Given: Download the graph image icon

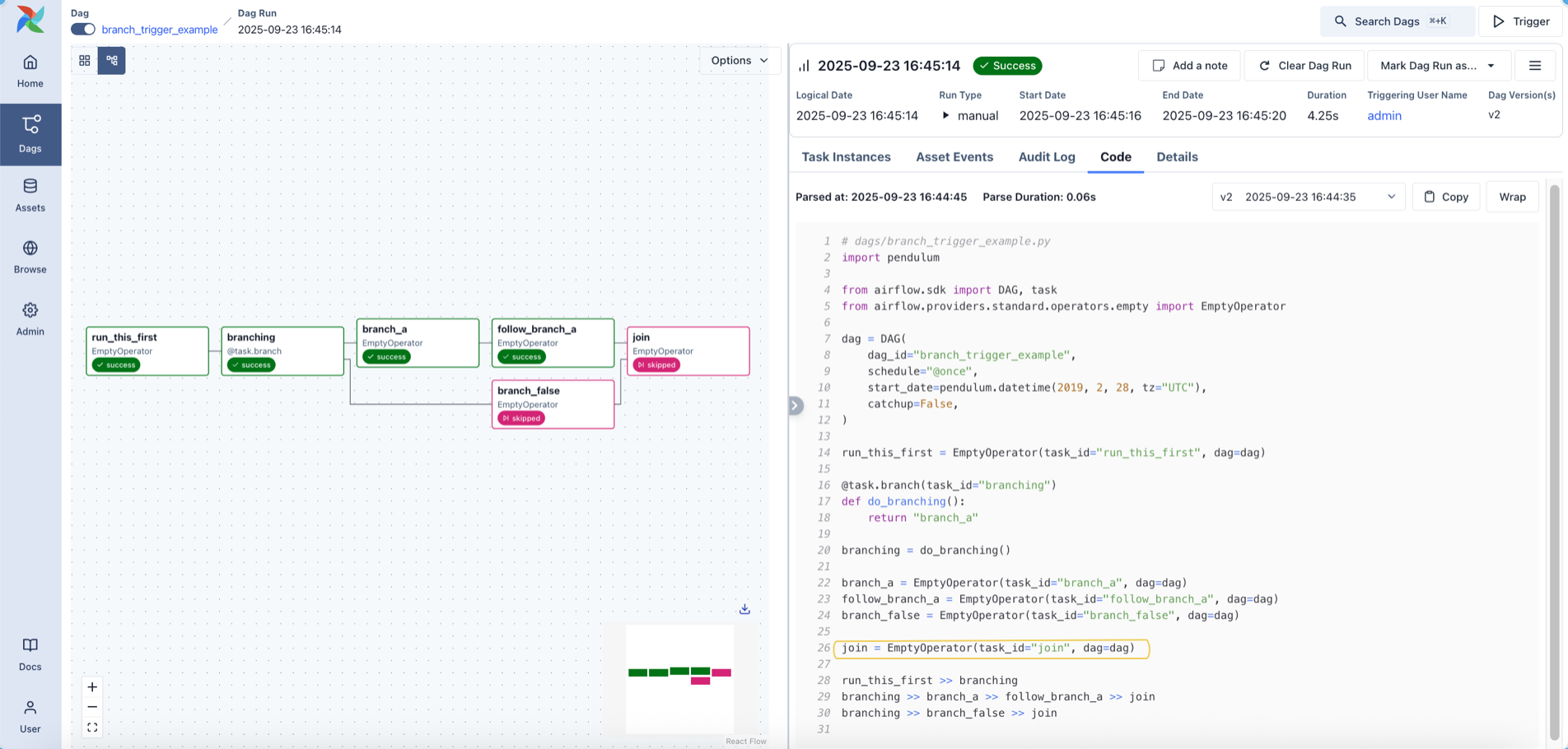Looking at the screenshot, I should coord(744,609).
